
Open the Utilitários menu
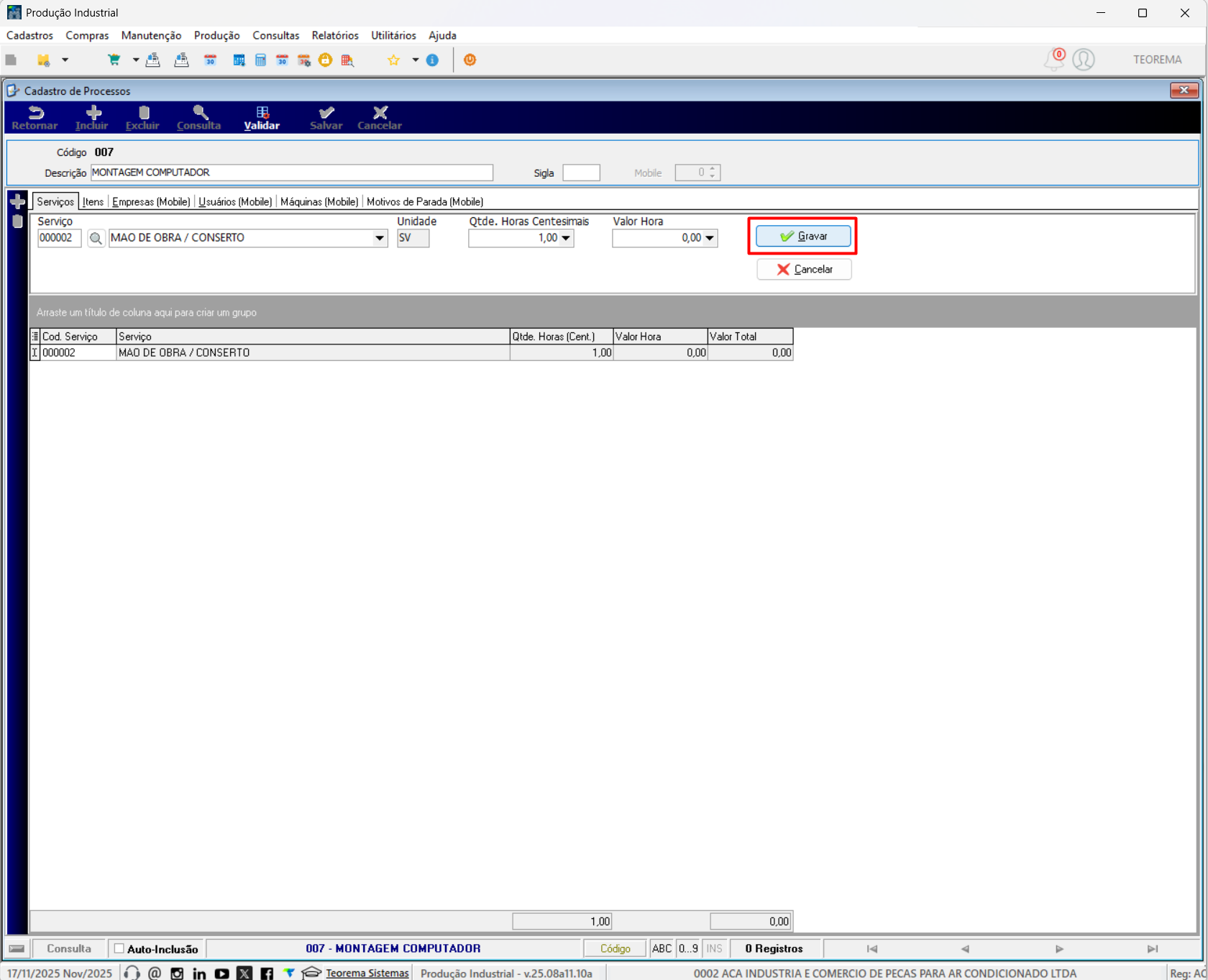click(x=393, y=35)
